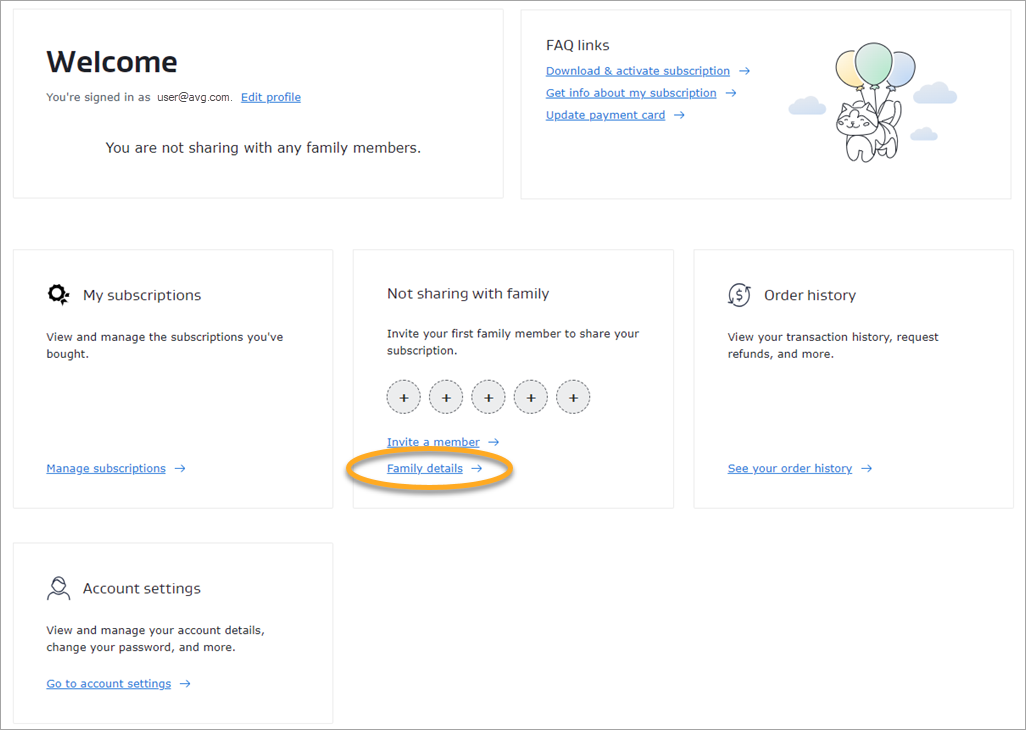1026x730 pixels.
Task: Click the Account settings person icon
Action: point(58,588)
